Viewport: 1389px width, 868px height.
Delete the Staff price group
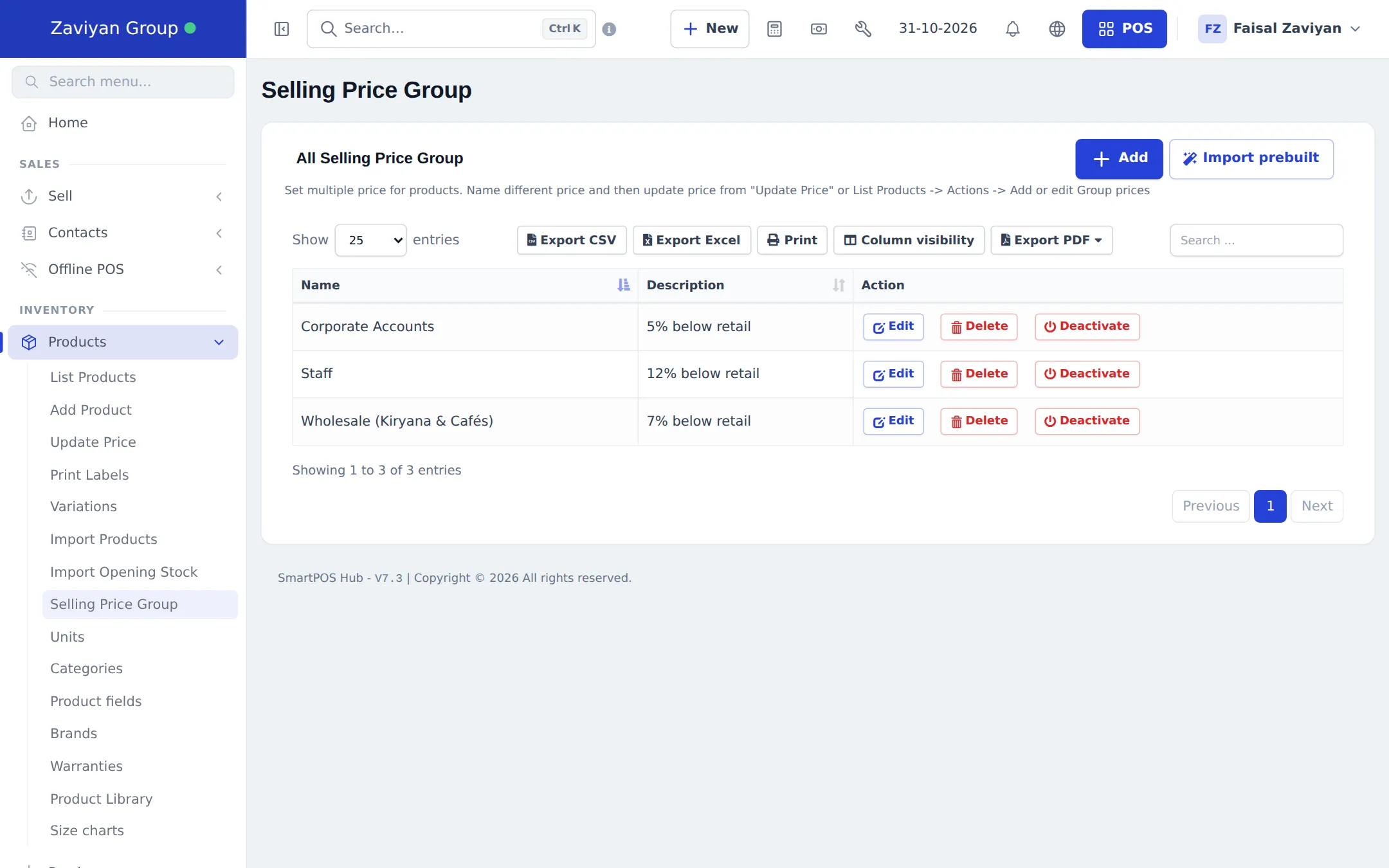click(979, 374)
